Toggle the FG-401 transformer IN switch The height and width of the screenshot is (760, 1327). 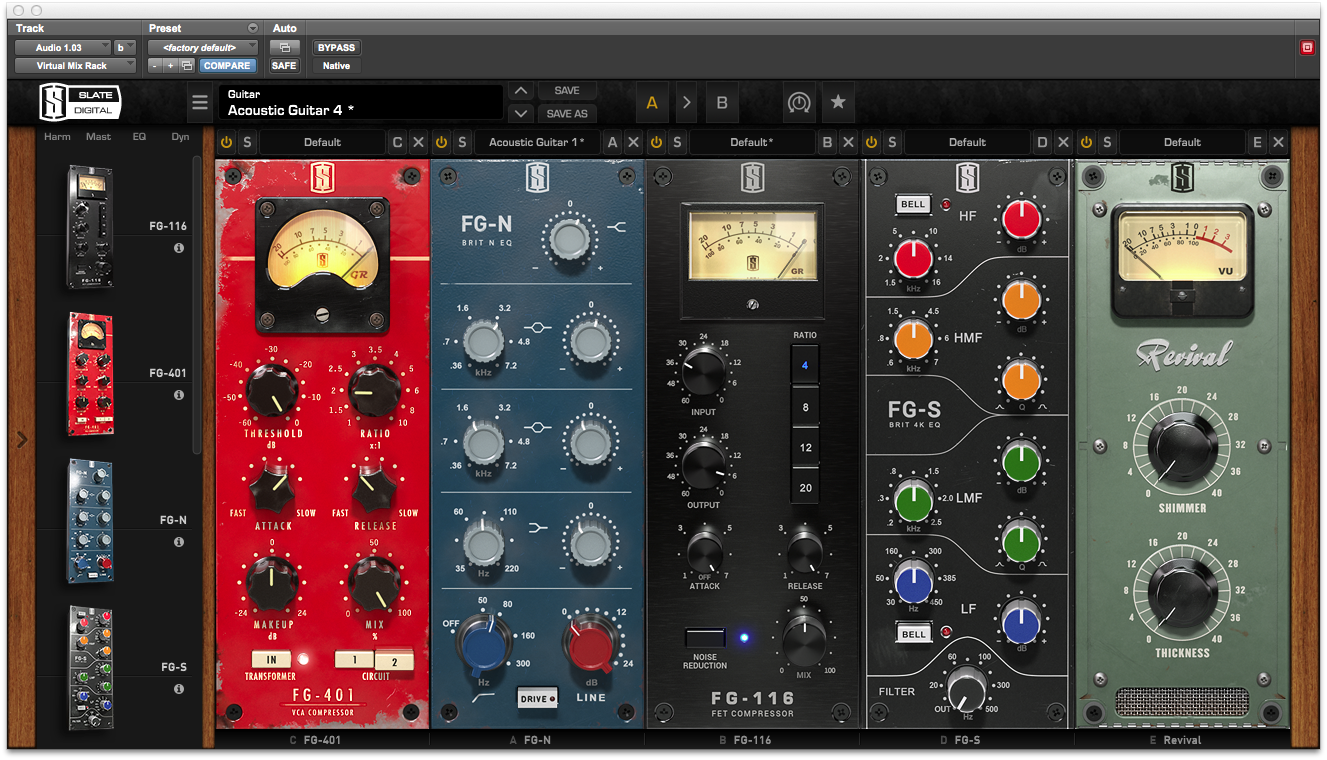point(271,659)
